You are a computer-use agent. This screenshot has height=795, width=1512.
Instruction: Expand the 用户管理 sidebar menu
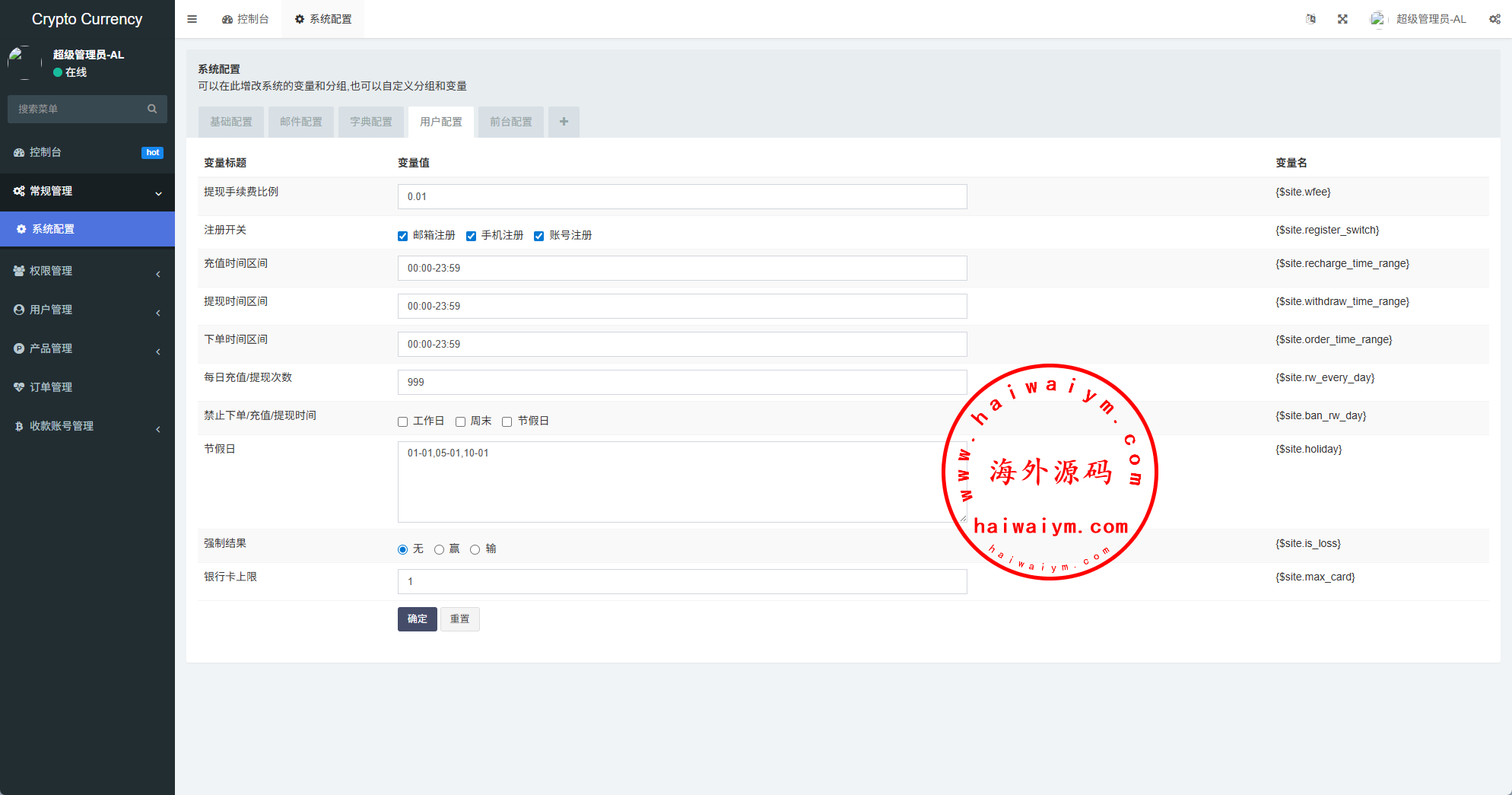coord(51,310)
